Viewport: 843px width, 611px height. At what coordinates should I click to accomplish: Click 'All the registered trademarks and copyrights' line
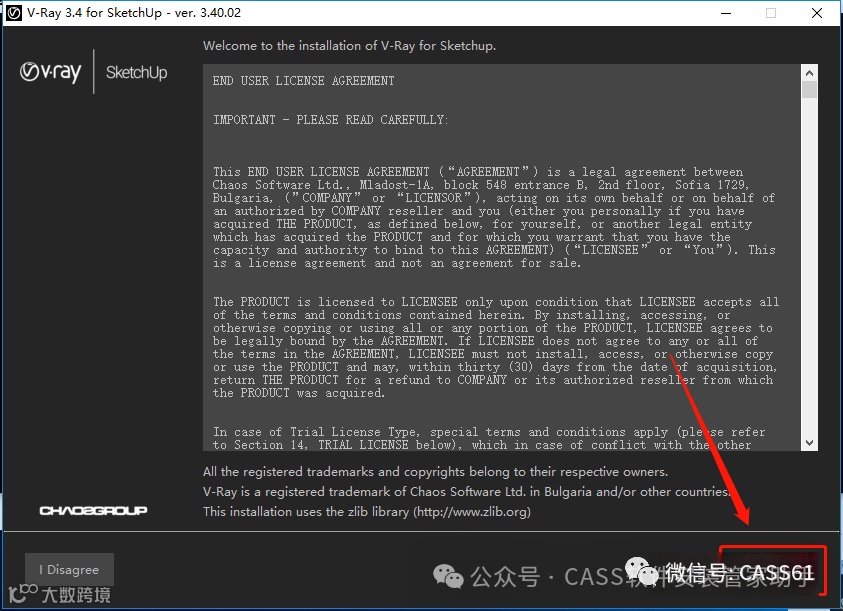(x=435, y=472)
